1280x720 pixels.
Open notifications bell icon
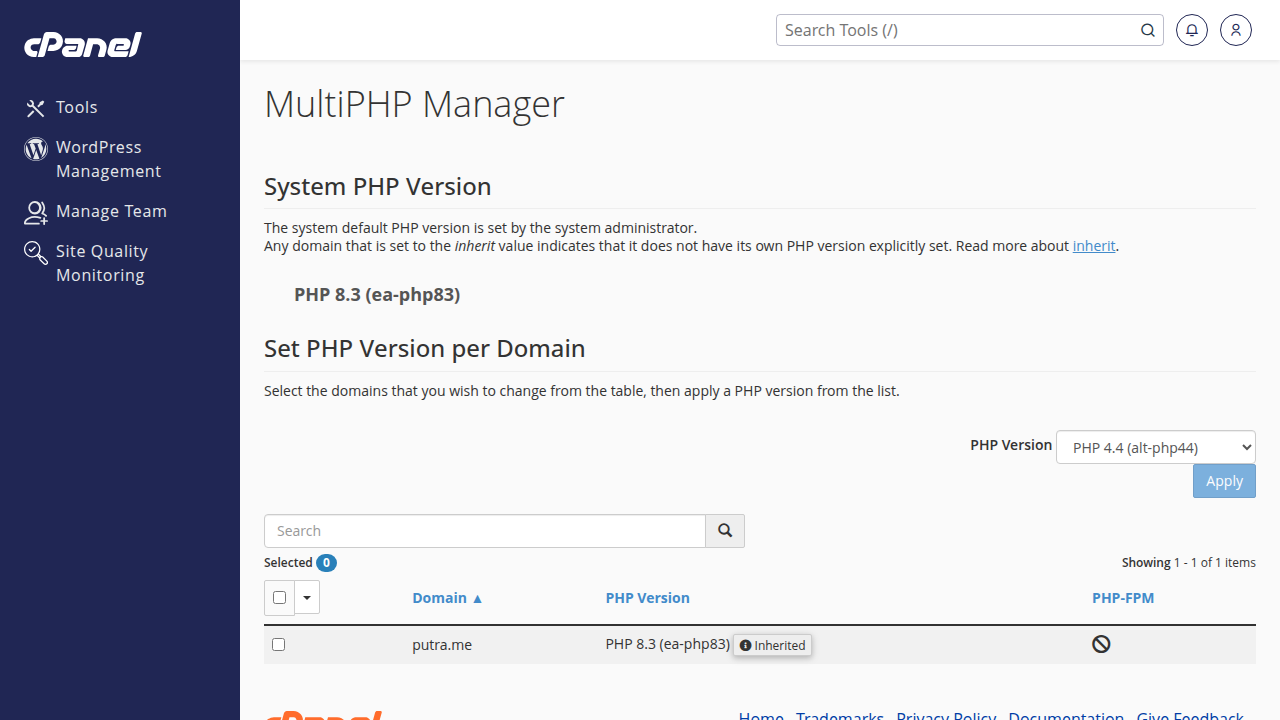1192,30
